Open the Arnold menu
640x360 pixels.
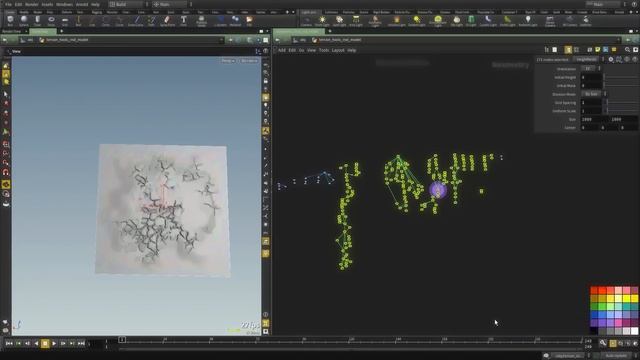pos(82,4)
